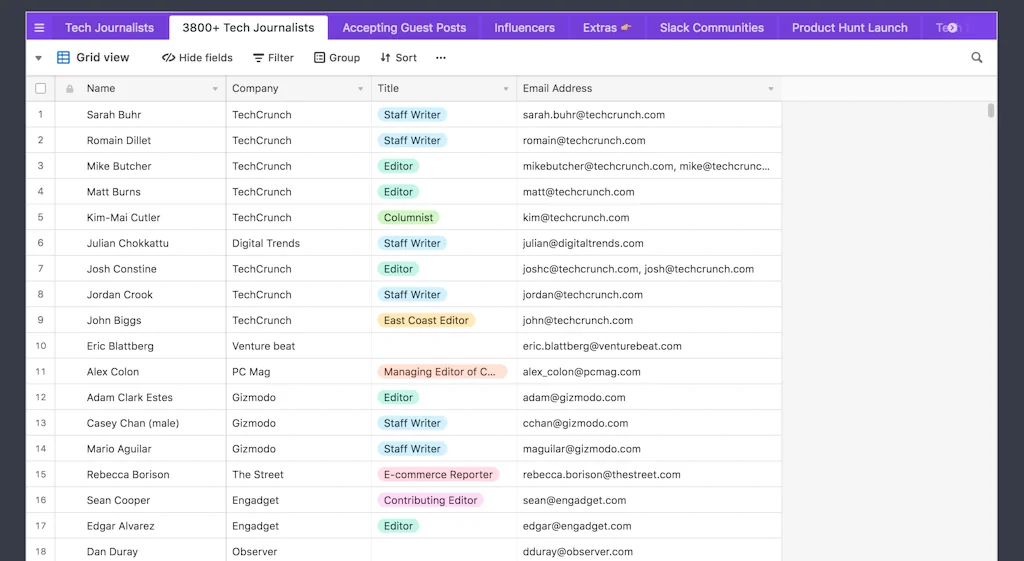Image resolution: width=1024 pixels, height=561 pixels.
Task: Click the empty Title cell for Eric Blattberg
Action: click(x=444, y=346)
